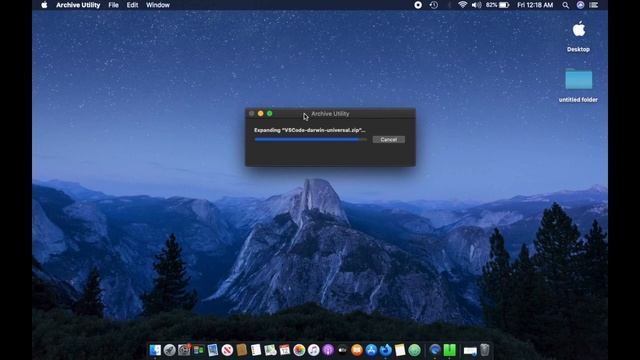Open News app in the Dock

coord(227,350)
